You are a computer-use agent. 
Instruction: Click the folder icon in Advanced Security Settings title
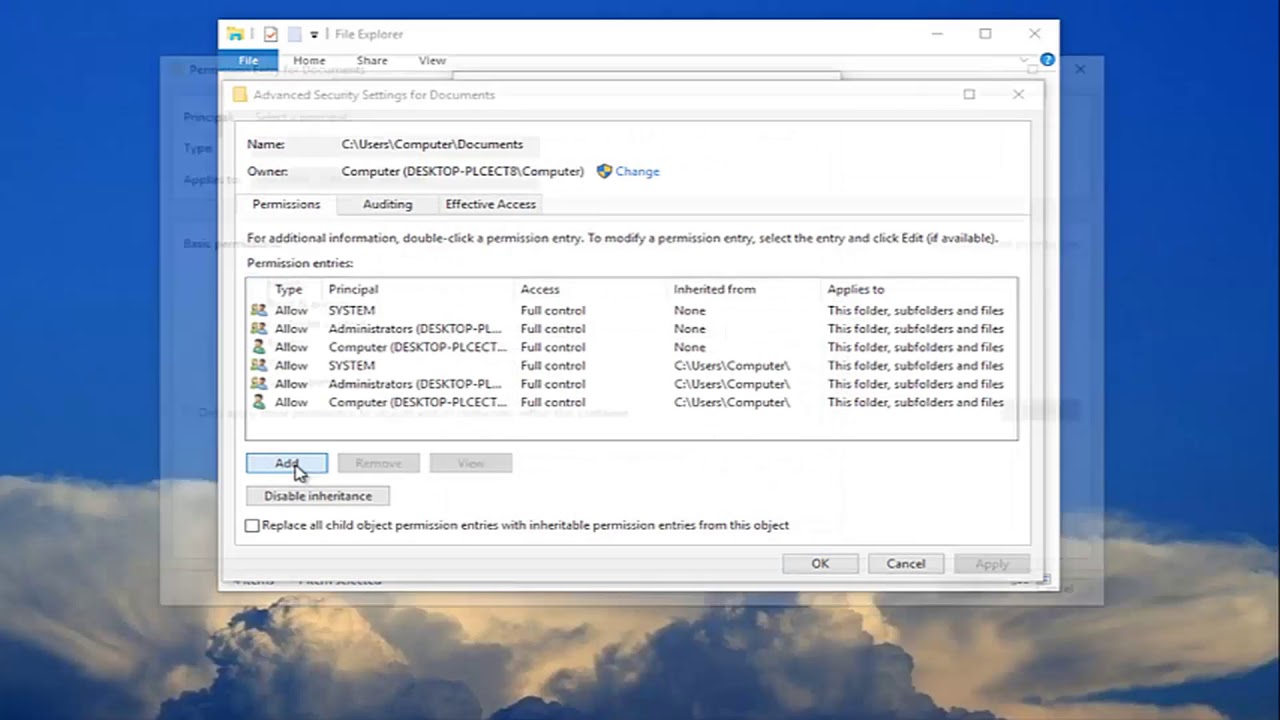click(x=240, y=95)
